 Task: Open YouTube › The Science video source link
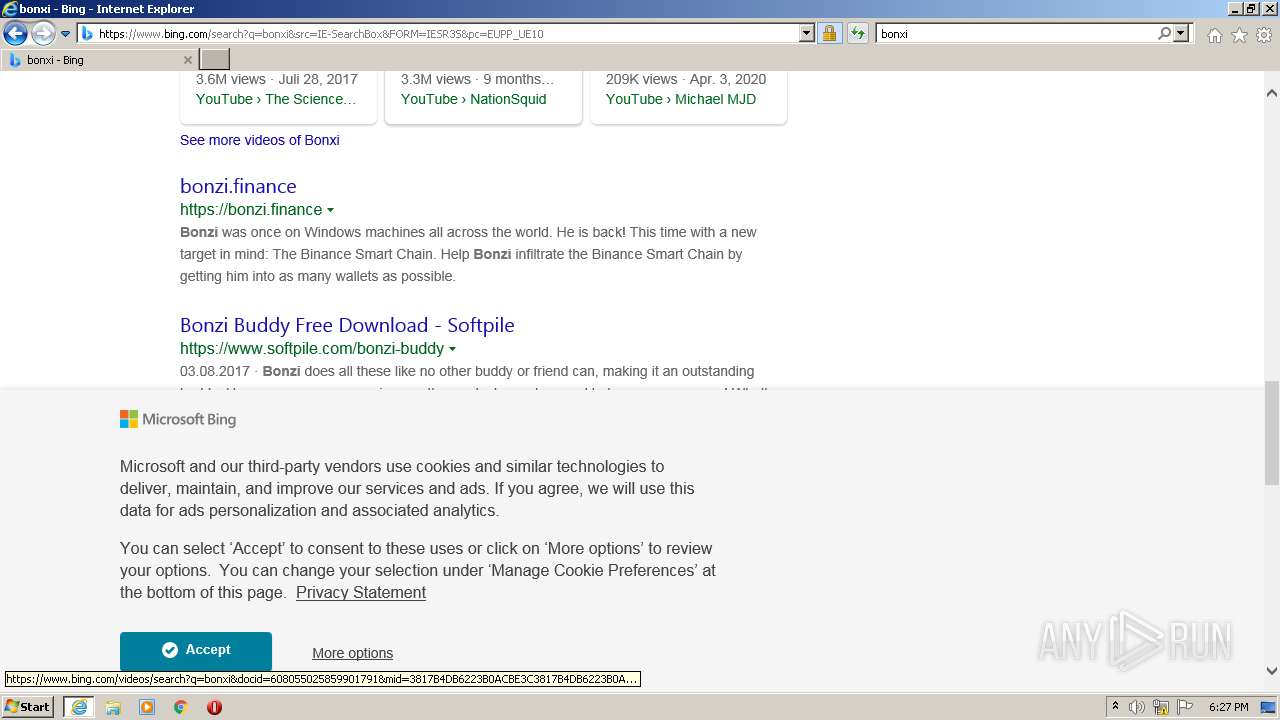click(x=276, y=99)
